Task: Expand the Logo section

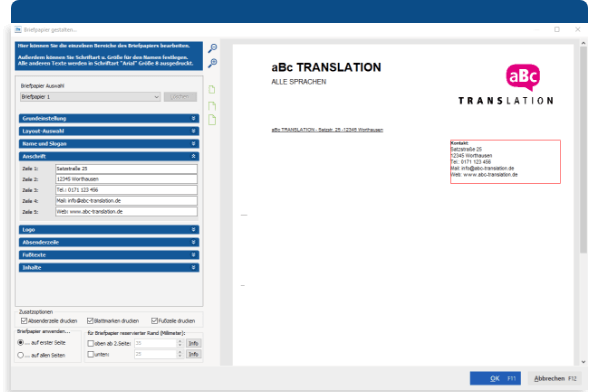Action: pos(109,230)
